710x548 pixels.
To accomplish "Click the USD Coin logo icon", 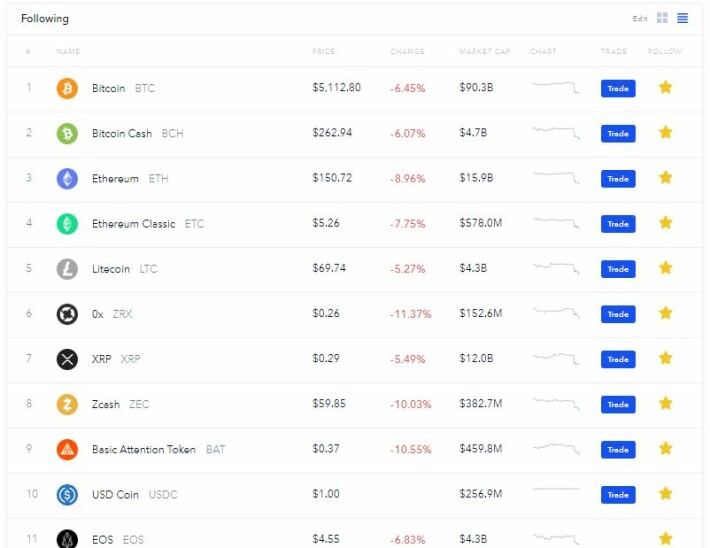I will [67, 495].
